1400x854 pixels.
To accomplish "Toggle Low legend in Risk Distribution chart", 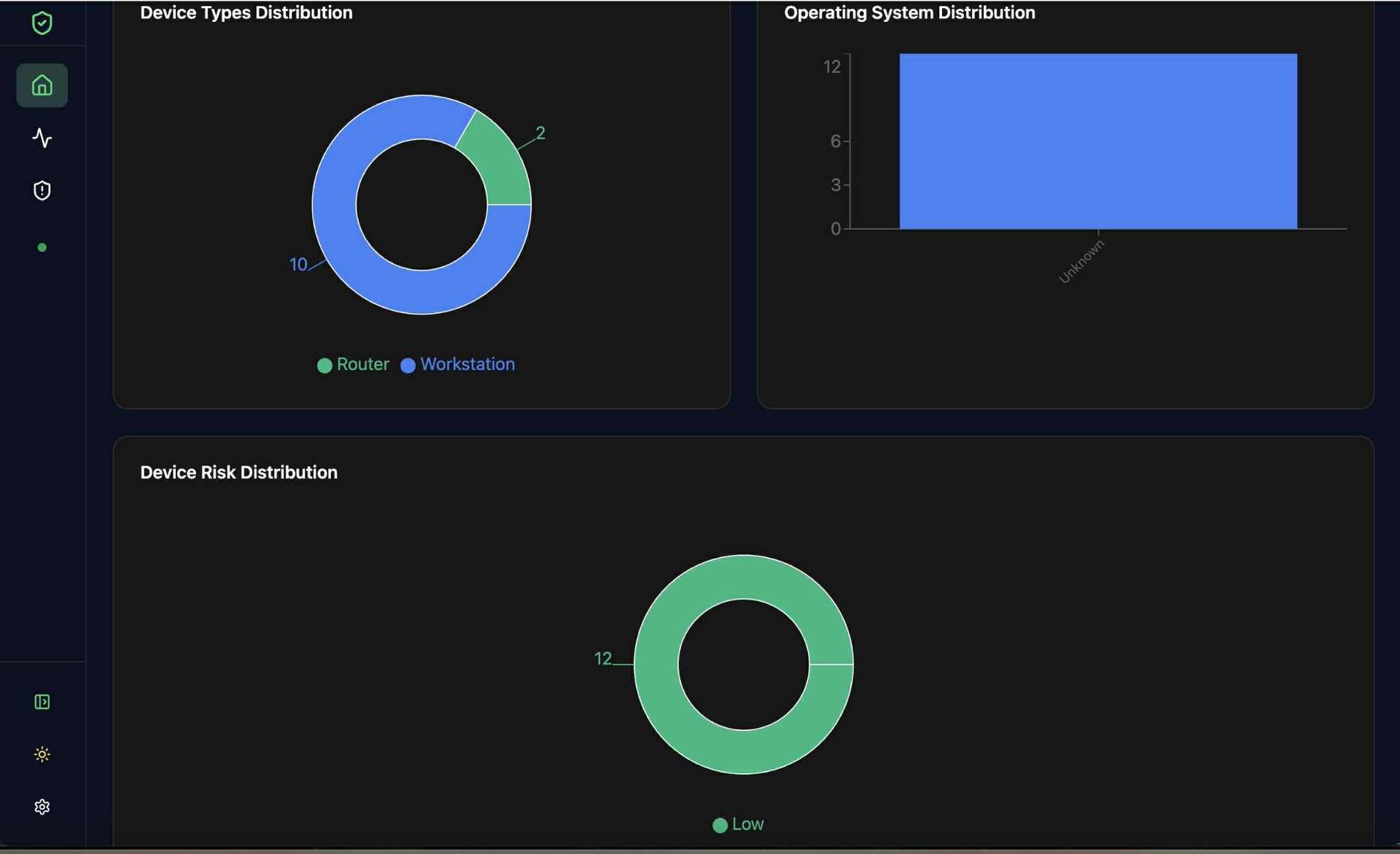I will tap(747, 824).
